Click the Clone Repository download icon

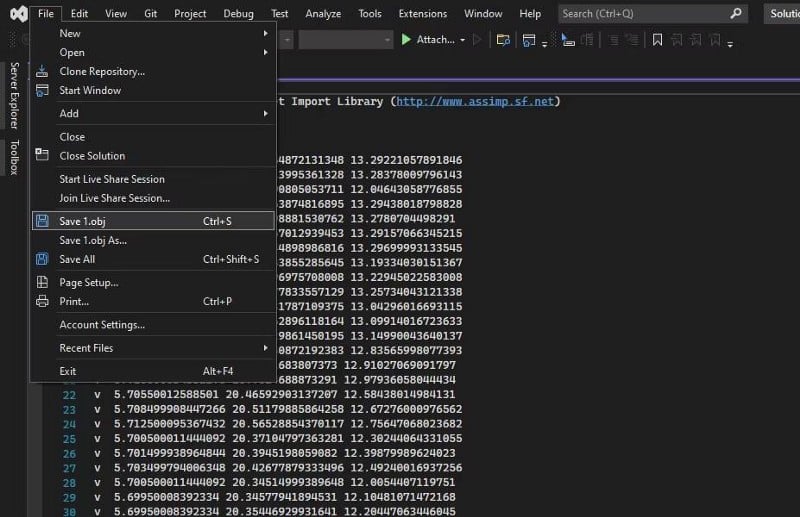pos(42,72)
